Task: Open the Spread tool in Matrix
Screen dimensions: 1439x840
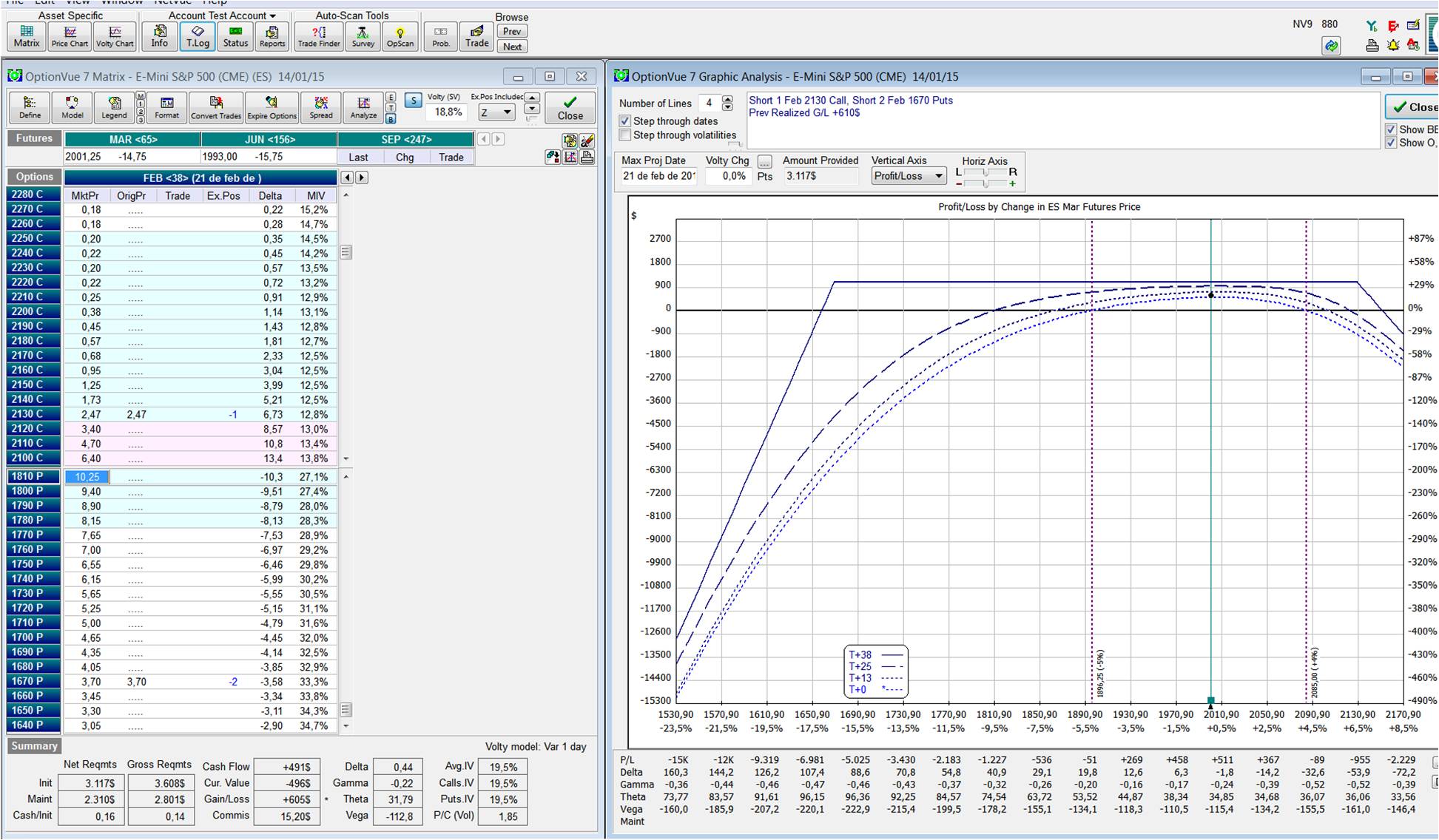Action: point(320,107)
